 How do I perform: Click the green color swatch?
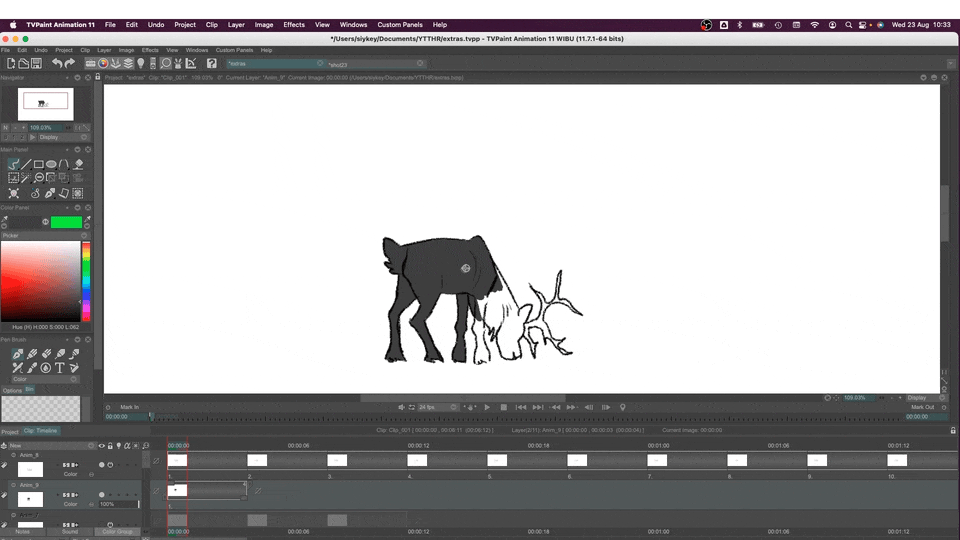pos(66,222)
